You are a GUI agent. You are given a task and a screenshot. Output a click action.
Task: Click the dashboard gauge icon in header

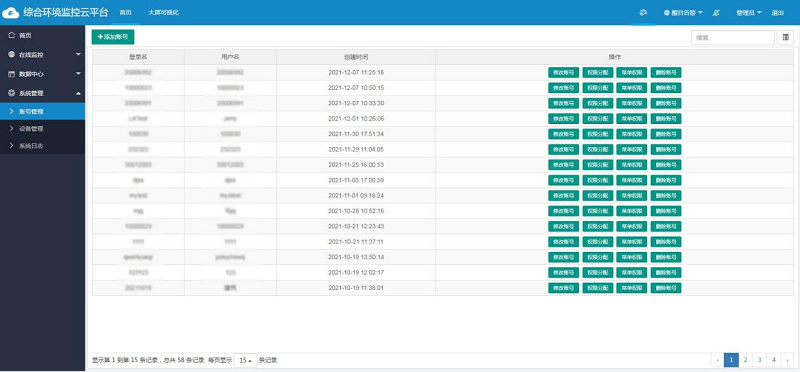click(x=643, y=13)
